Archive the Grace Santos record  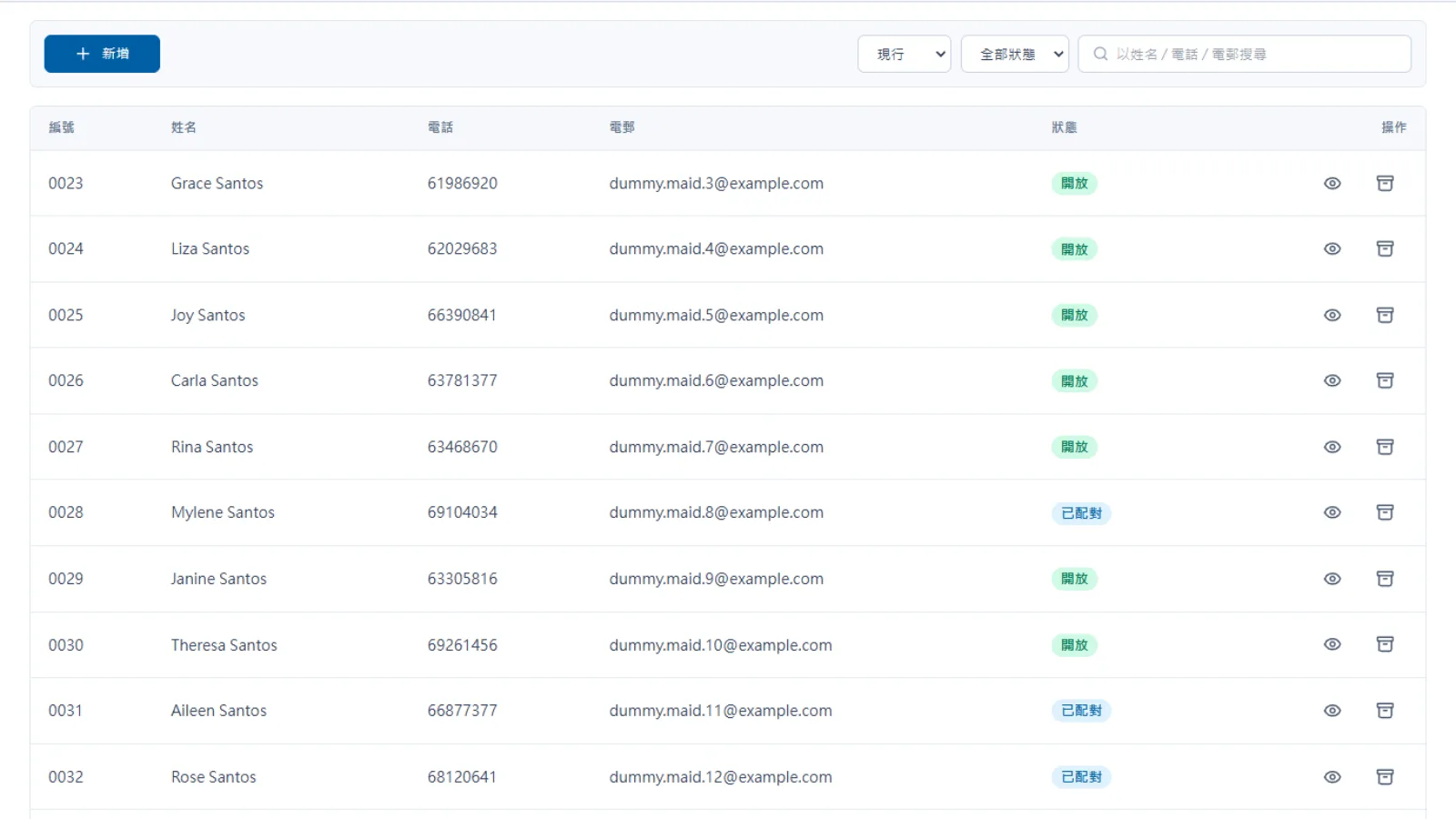coord(1385,183)
